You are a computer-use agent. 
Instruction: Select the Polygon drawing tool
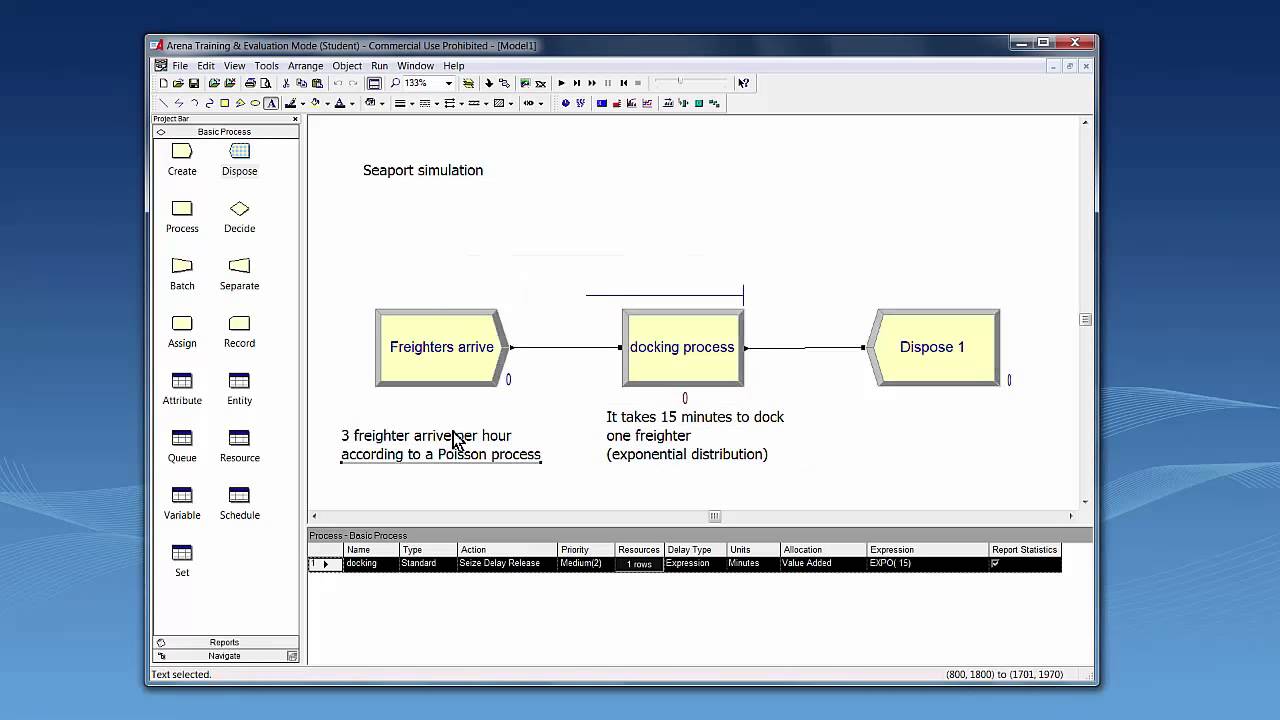[240, 103]
